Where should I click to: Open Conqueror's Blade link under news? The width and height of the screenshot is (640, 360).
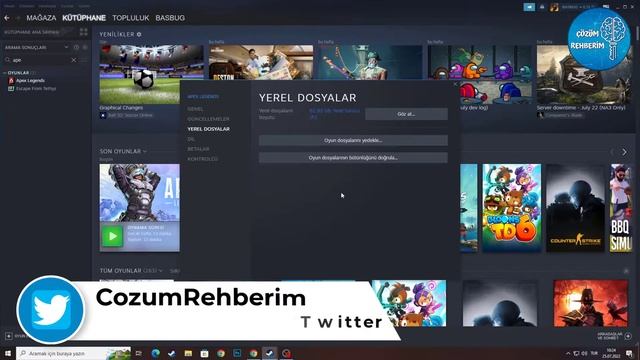tap(564, 116)
